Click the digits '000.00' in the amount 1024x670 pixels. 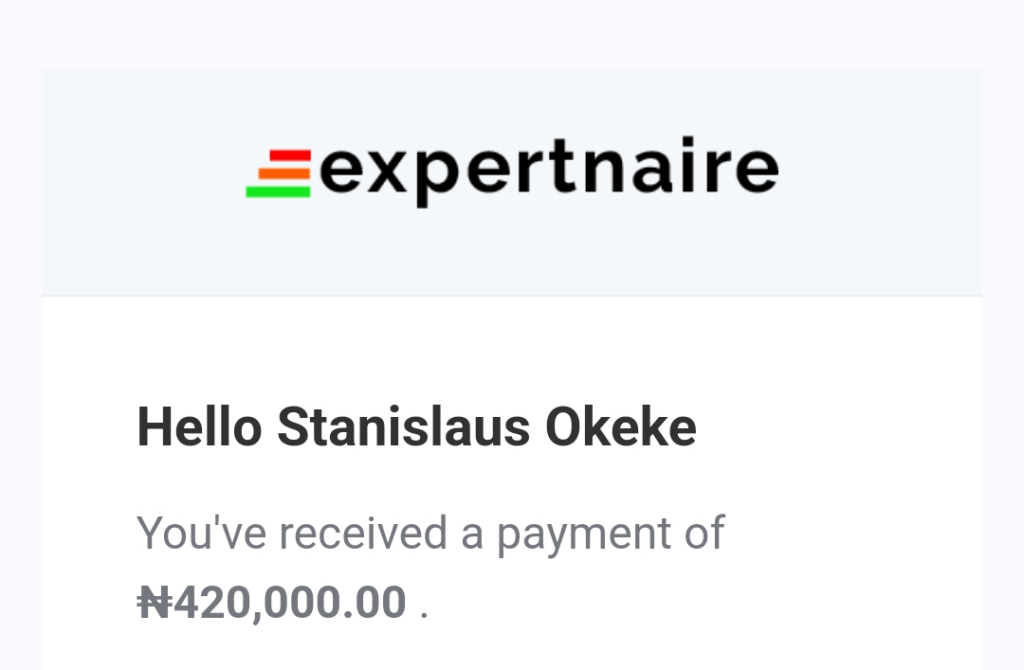coord(338,602)
